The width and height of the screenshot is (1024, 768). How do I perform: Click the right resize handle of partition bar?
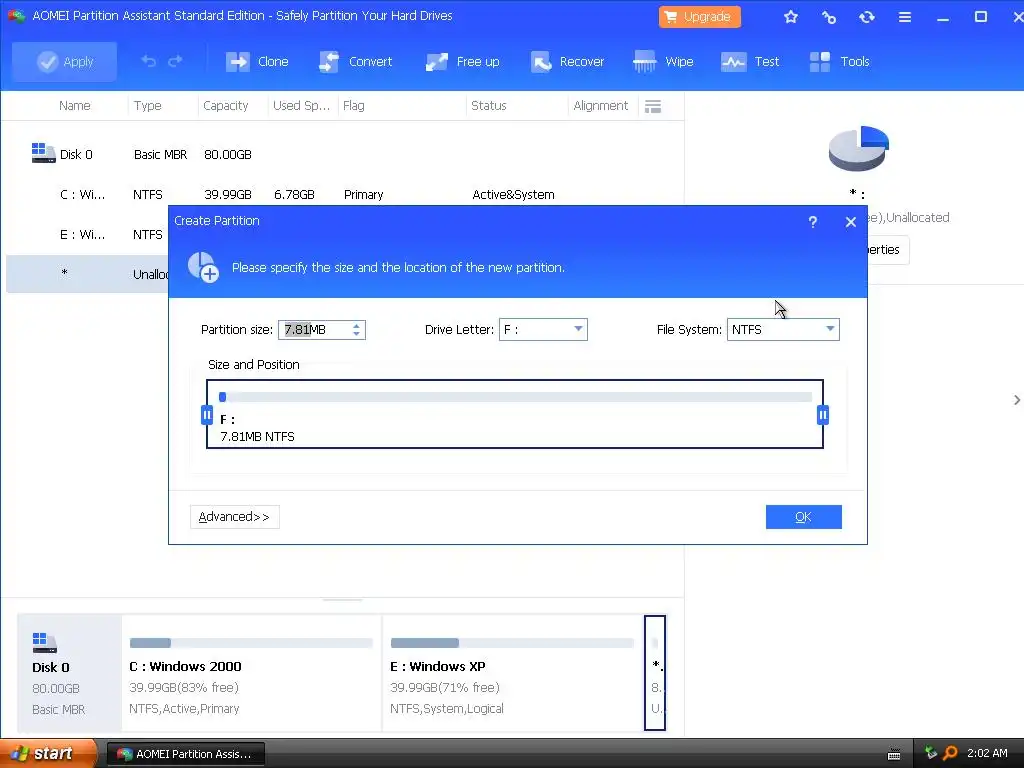(823, 415)
